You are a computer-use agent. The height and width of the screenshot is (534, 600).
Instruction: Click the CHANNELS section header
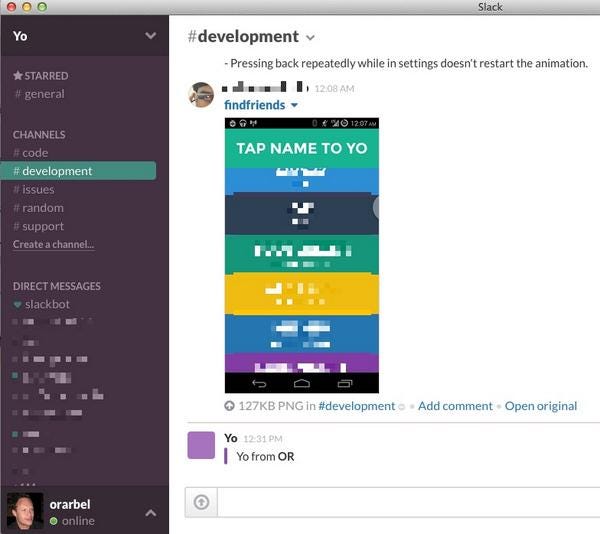click(39, 135)
